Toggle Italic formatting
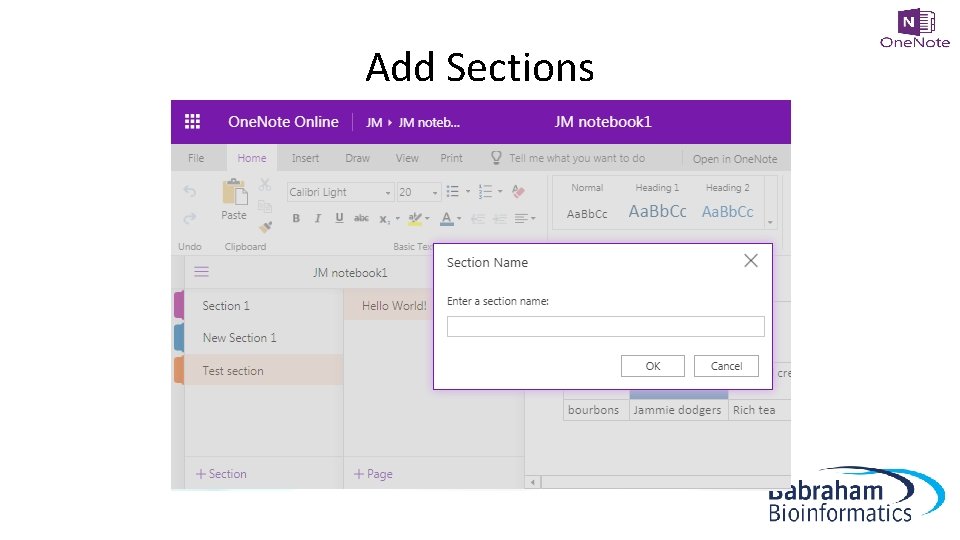960x540 pixels. (x=317, y=218)
